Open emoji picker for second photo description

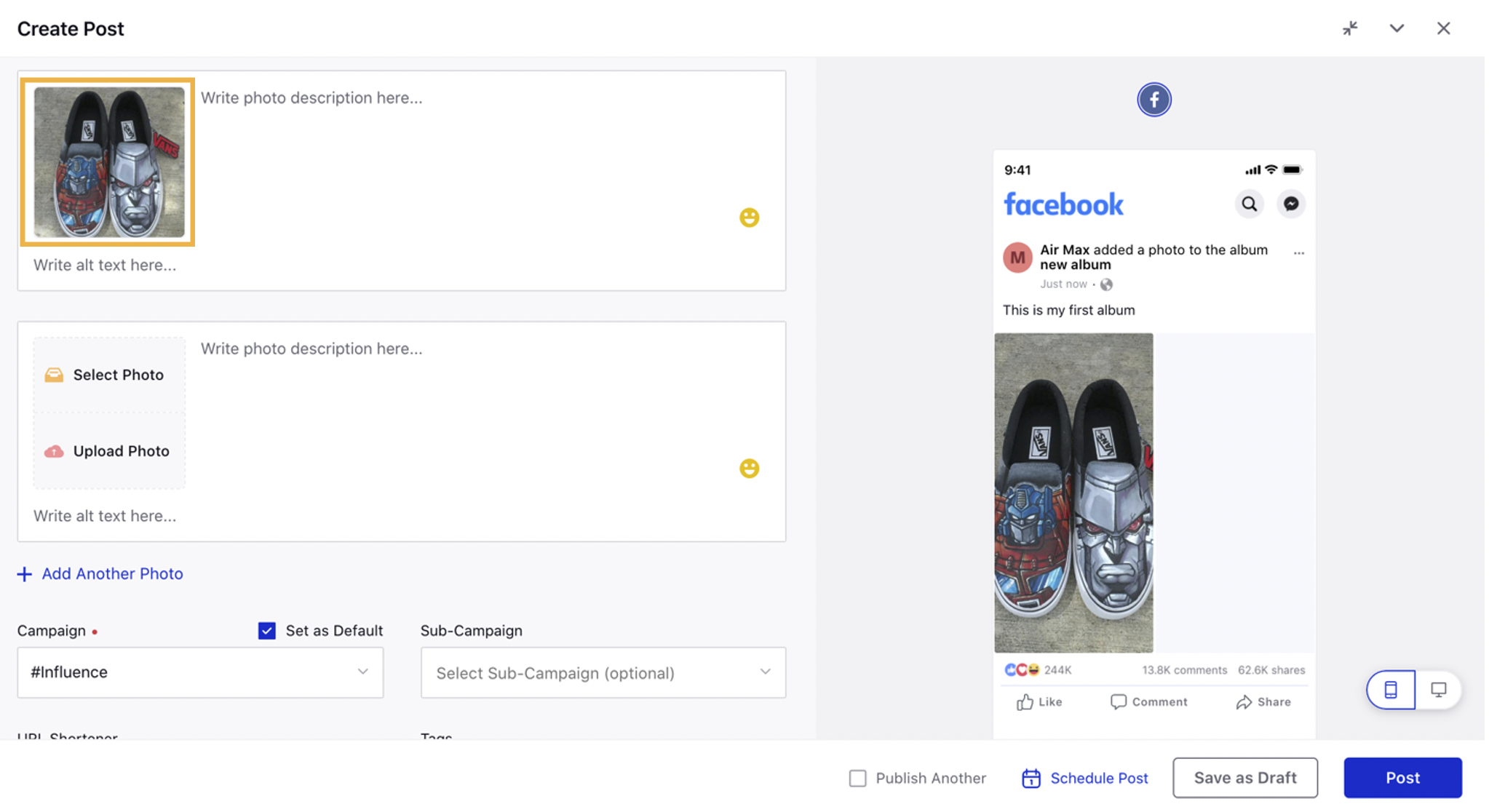point(750,469)
